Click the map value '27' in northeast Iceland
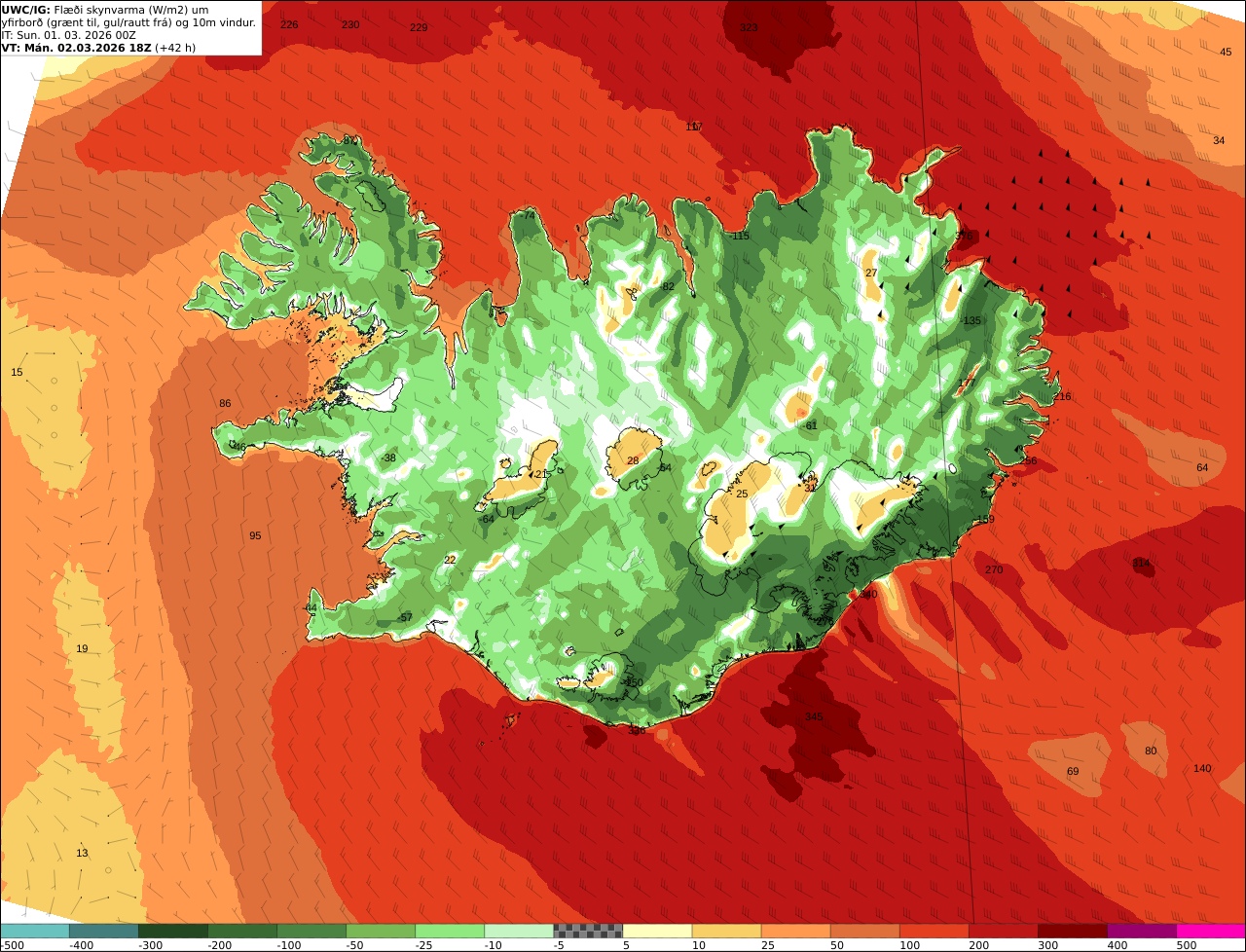This screenshot has width=1246, height=952. pos(871,273)
